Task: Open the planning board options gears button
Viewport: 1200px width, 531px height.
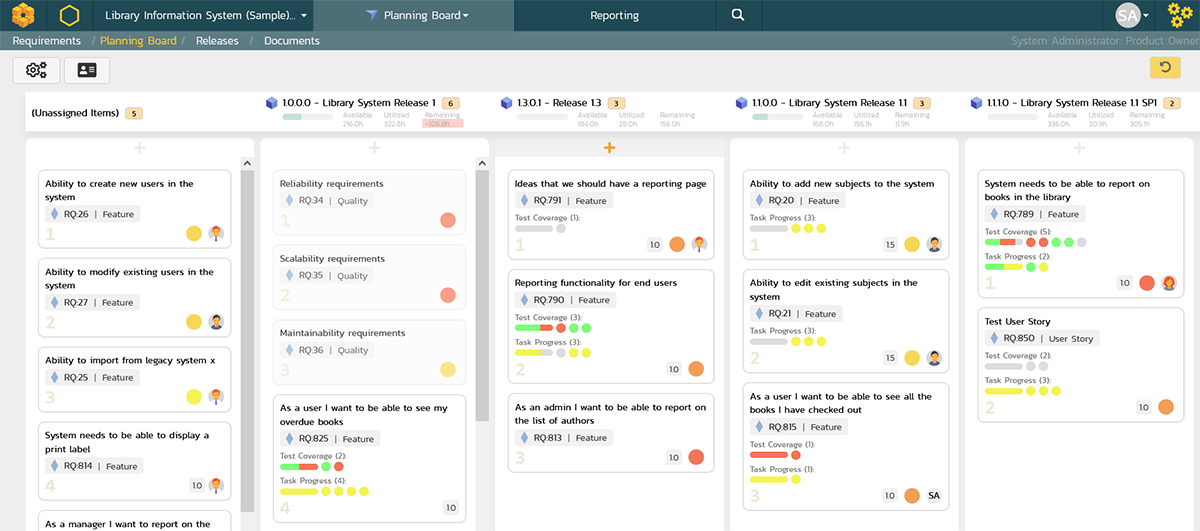Action: pyautogui.click(x=37, y=70)
